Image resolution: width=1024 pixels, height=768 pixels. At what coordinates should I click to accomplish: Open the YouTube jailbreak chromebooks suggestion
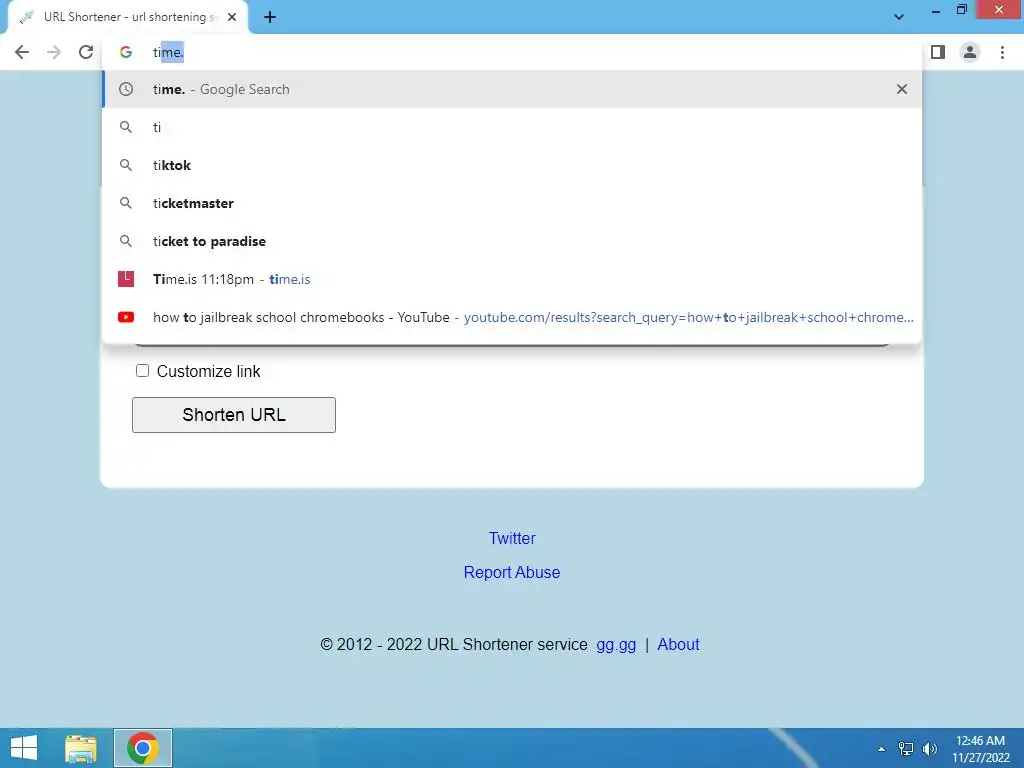point(512,317)
